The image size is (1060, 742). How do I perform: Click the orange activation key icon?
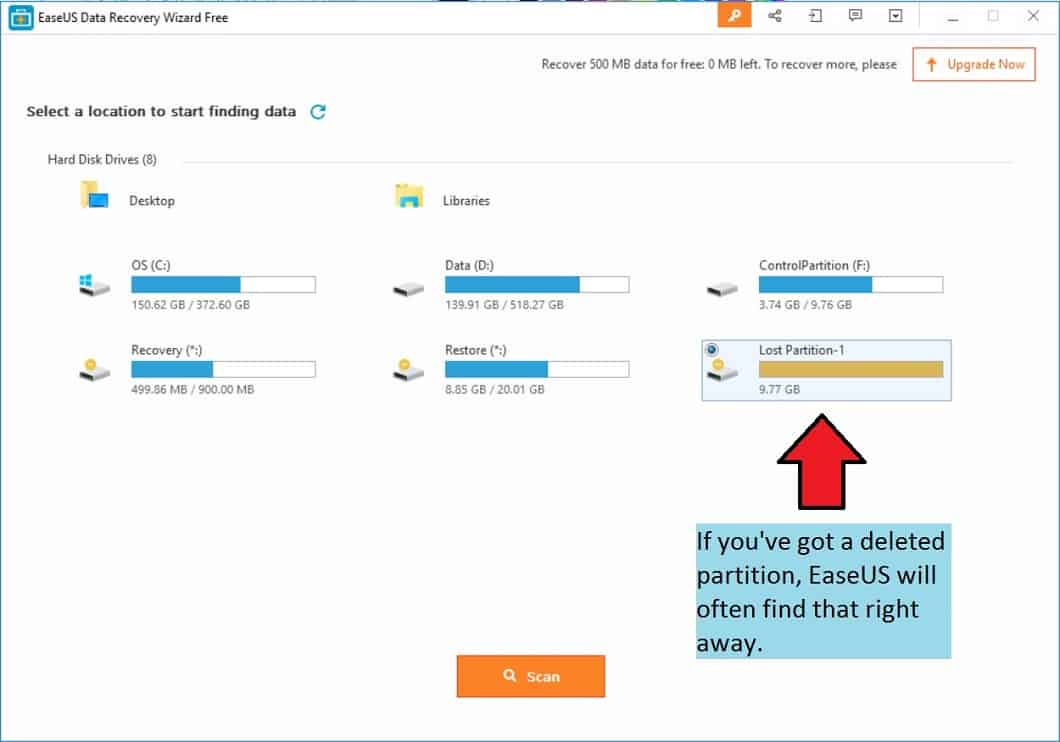734,16
